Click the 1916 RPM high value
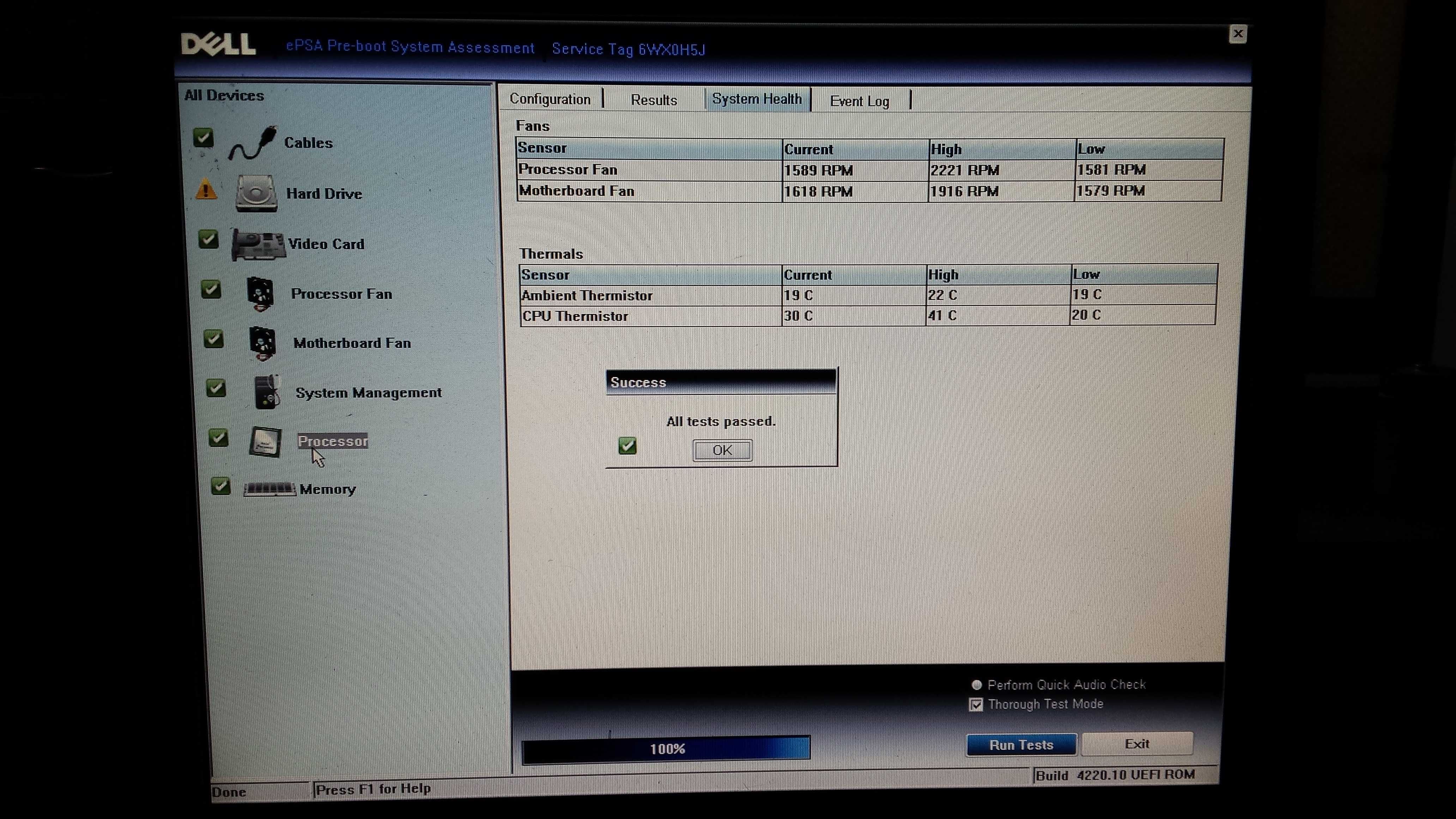 (964, 192)
